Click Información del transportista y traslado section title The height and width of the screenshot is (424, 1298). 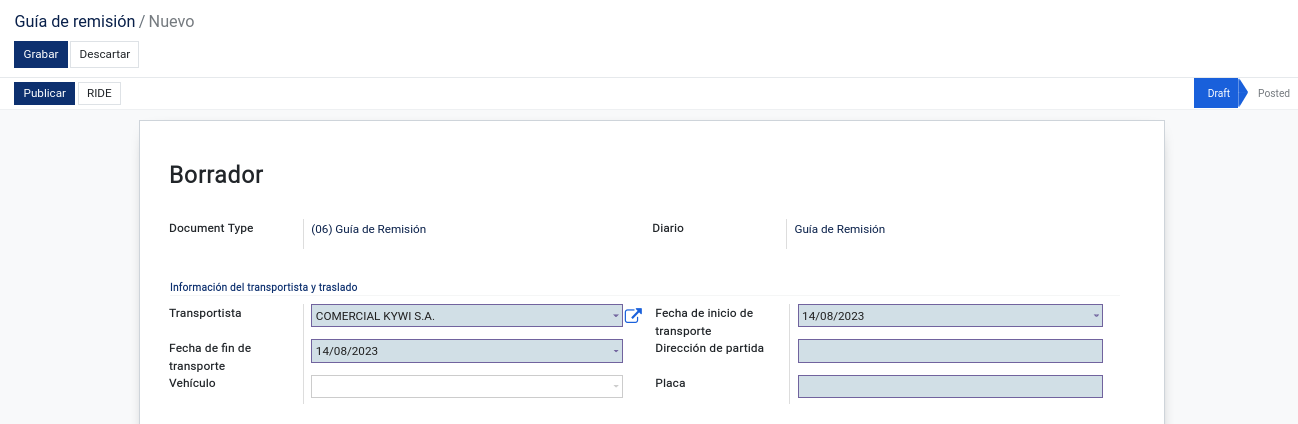264,286
